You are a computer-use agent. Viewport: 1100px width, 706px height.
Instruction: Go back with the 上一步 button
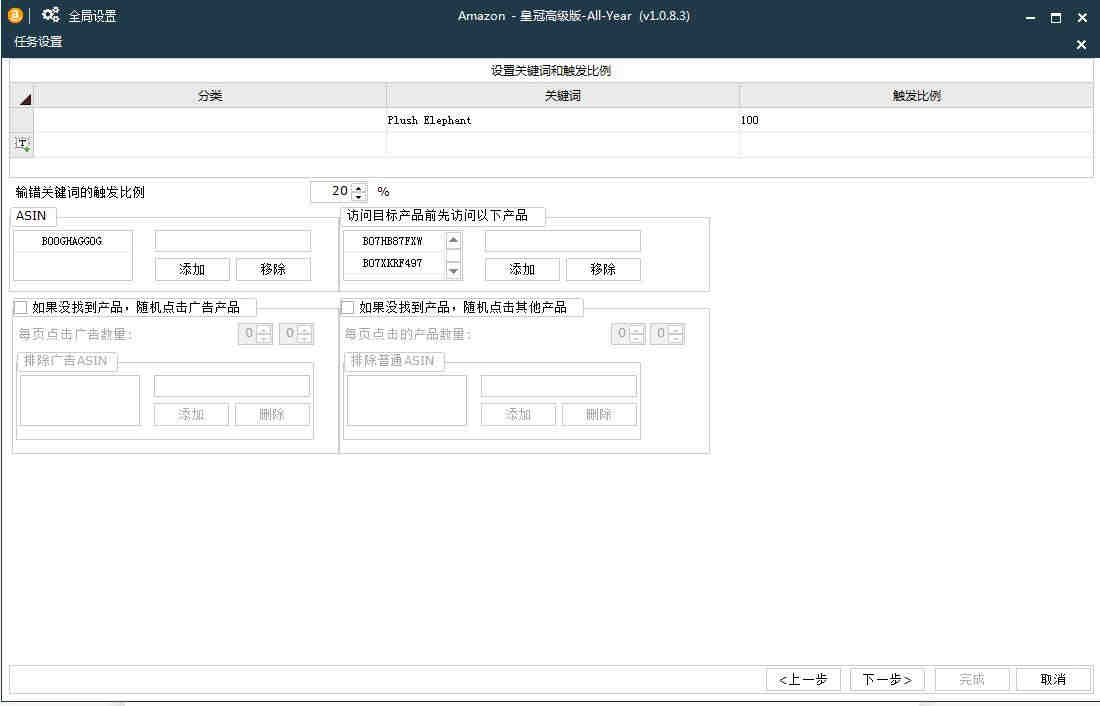click(x=803, y=679)
